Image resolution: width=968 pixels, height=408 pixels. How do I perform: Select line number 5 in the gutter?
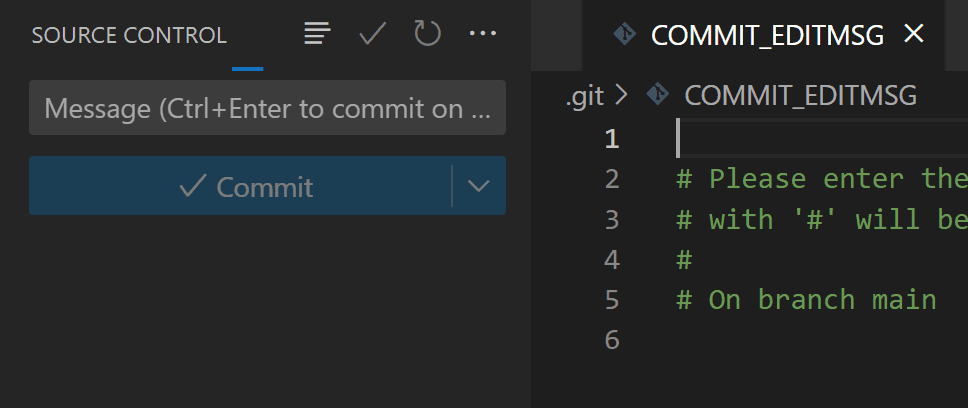611,300
